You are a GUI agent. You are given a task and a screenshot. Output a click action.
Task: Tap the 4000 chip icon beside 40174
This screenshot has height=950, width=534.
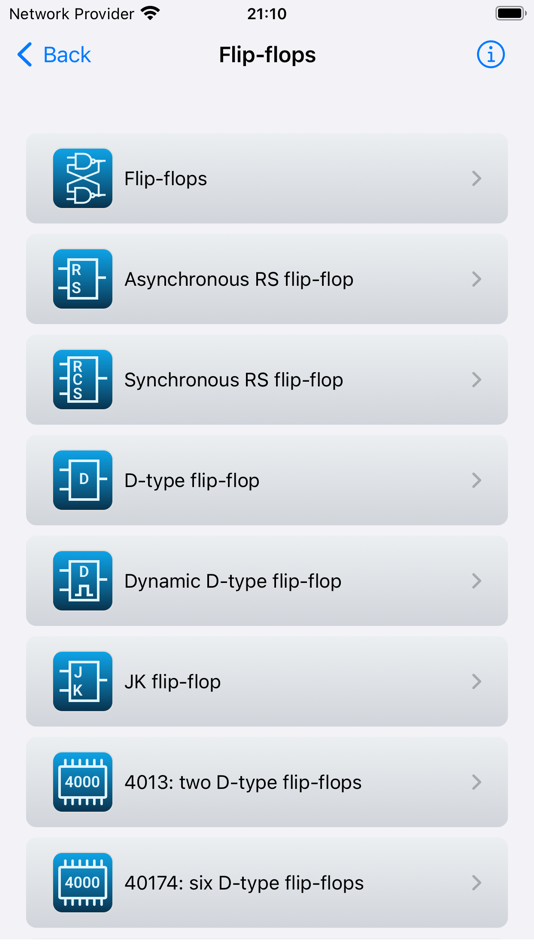click(82, 882)
